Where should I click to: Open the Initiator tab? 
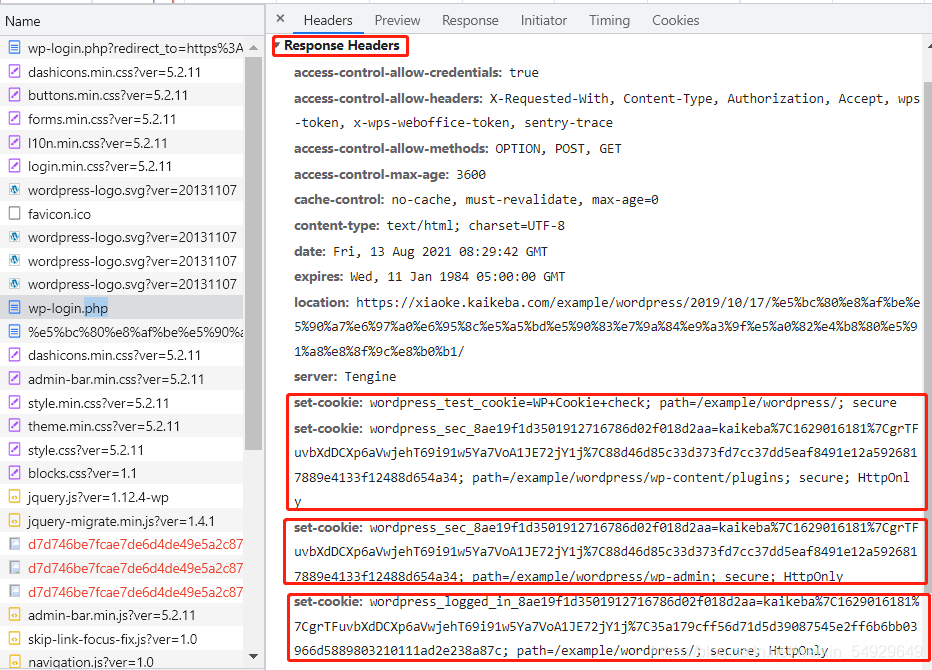[543, 20]
